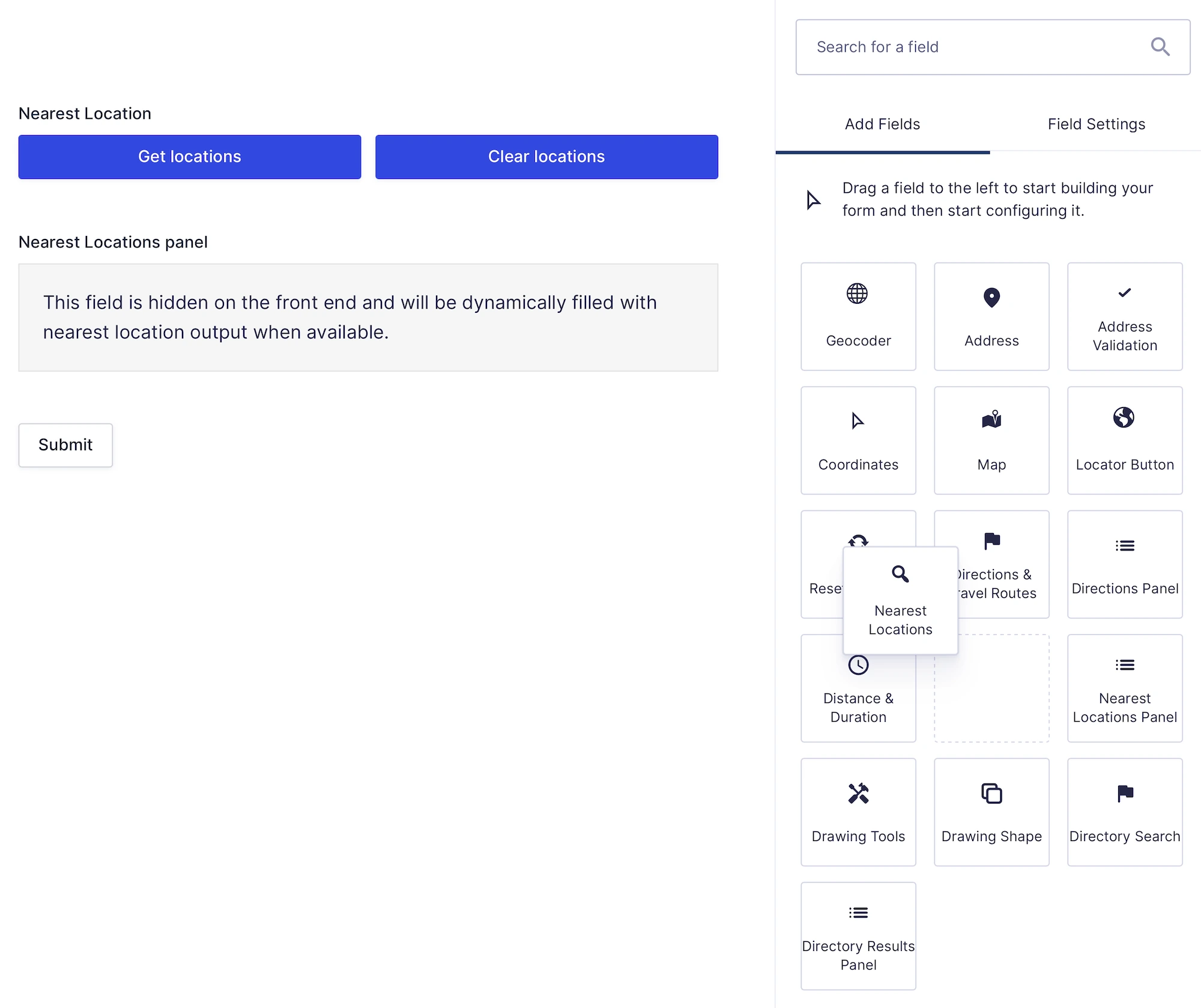Select the Map field icon
This screenshot has width=1201, height=1008.
tap(991, 418)
